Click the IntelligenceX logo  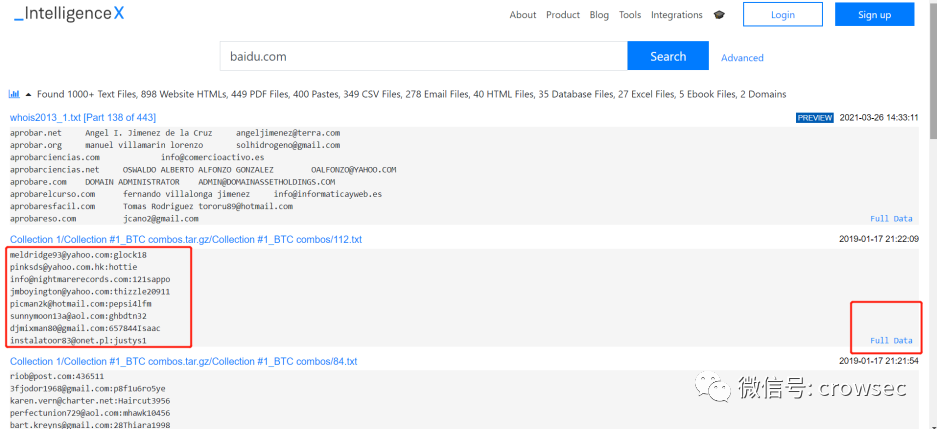point(69,14)
